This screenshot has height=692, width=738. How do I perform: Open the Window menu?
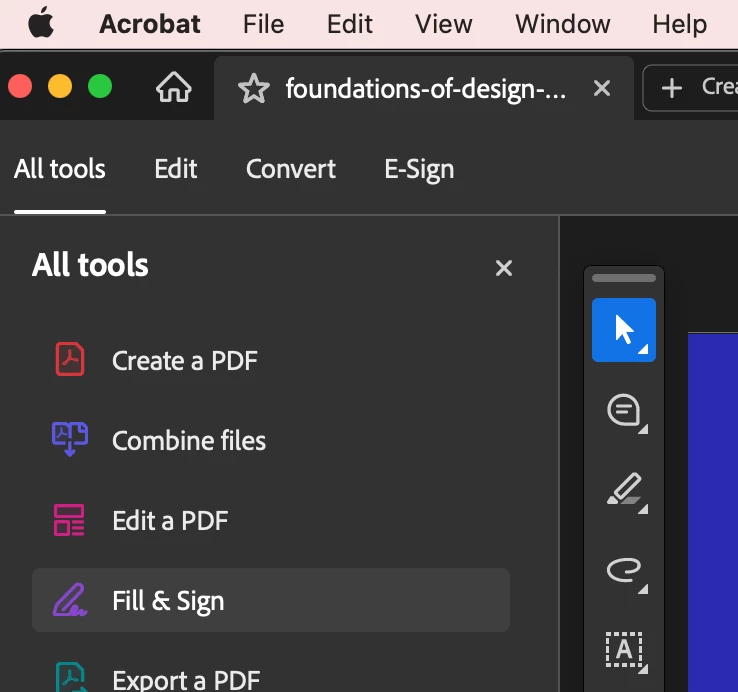tap(562, 24)
